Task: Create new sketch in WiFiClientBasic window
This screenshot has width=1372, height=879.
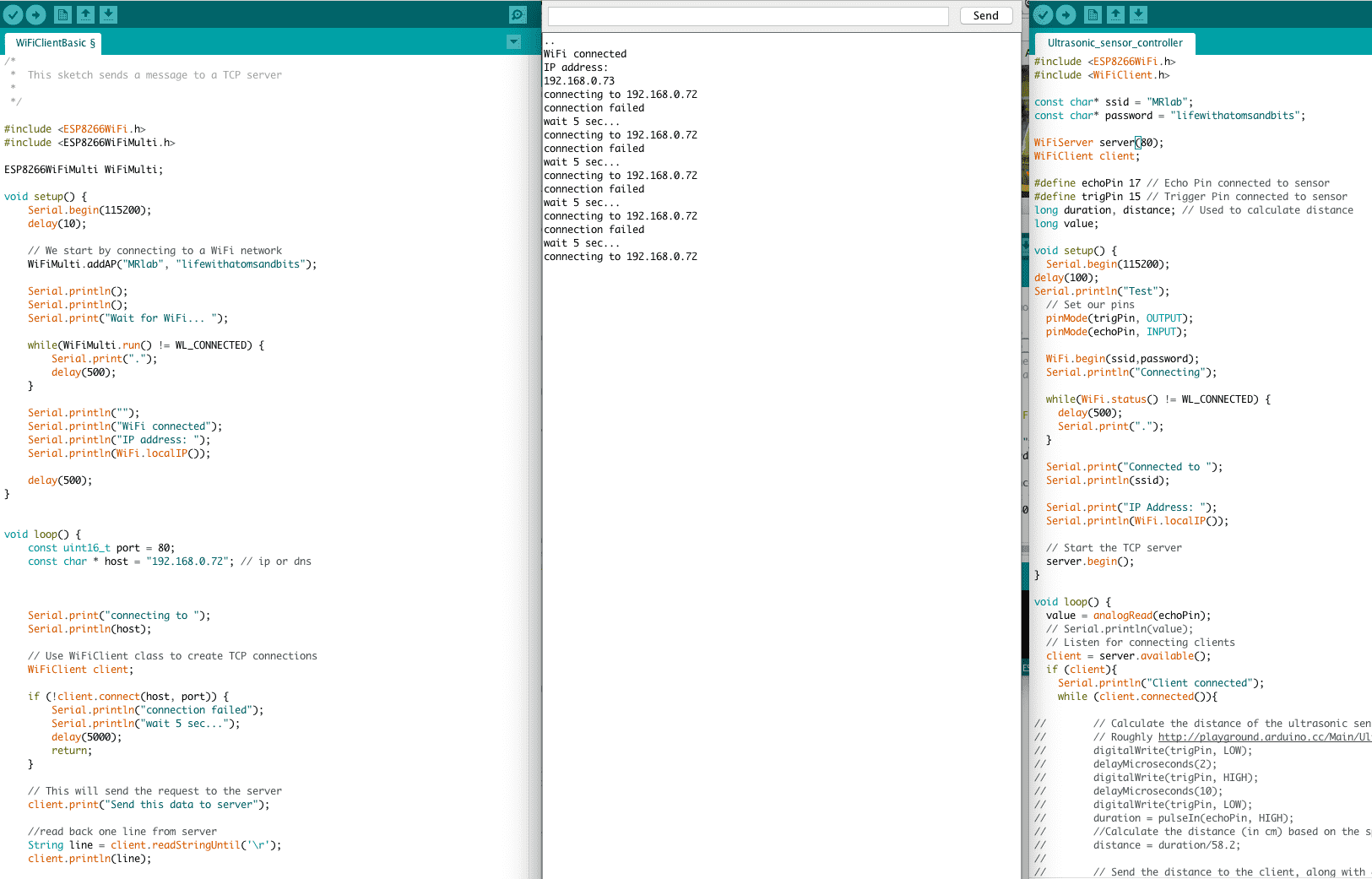Action: [x=62, y=14]
